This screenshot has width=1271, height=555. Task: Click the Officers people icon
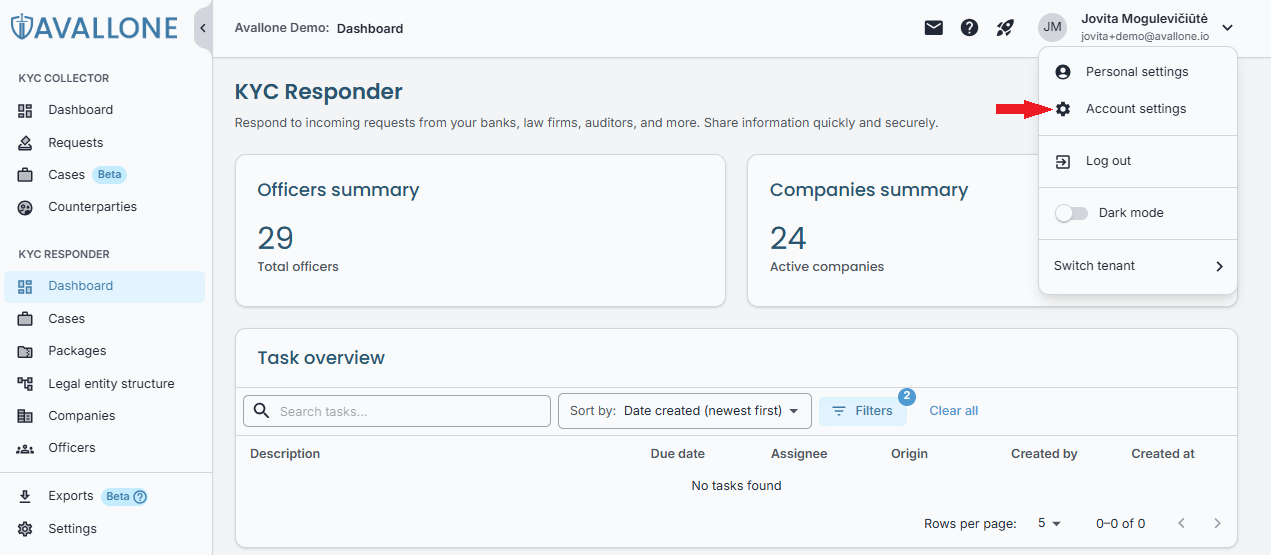pos(26,448)
